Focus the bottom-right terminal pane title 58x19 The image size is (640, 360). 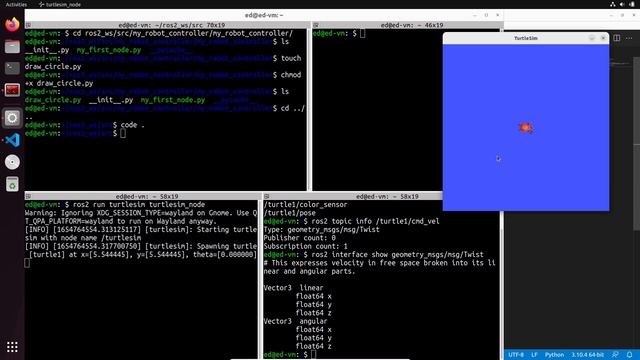point(387,196)
